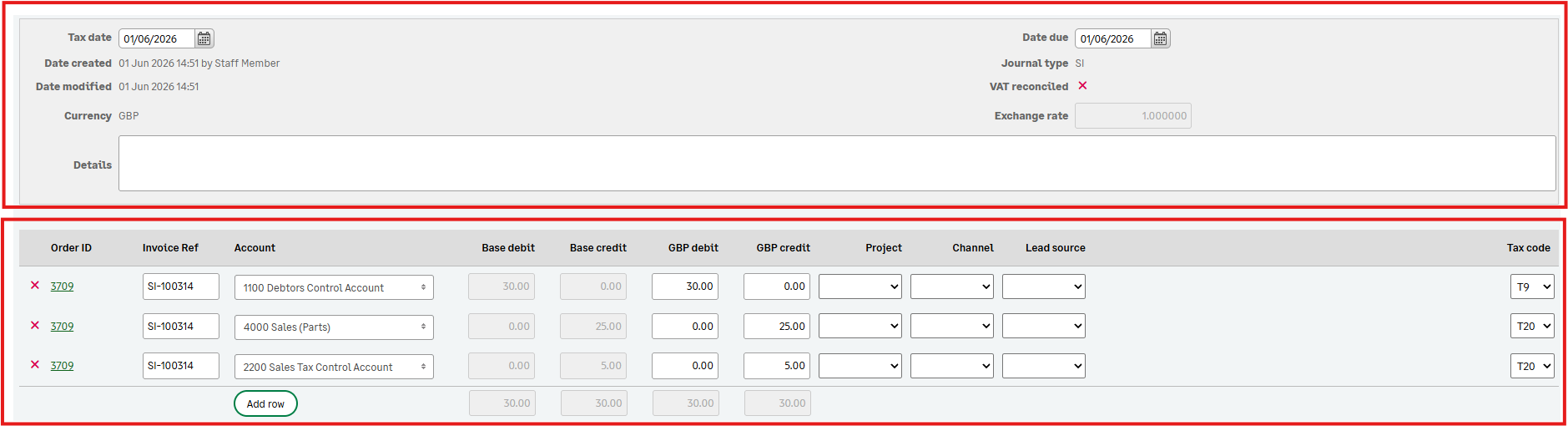The width and height of the screenshot is (1568, 426).
Task: Click into the Details text area
Action: [x=837, y=164]
